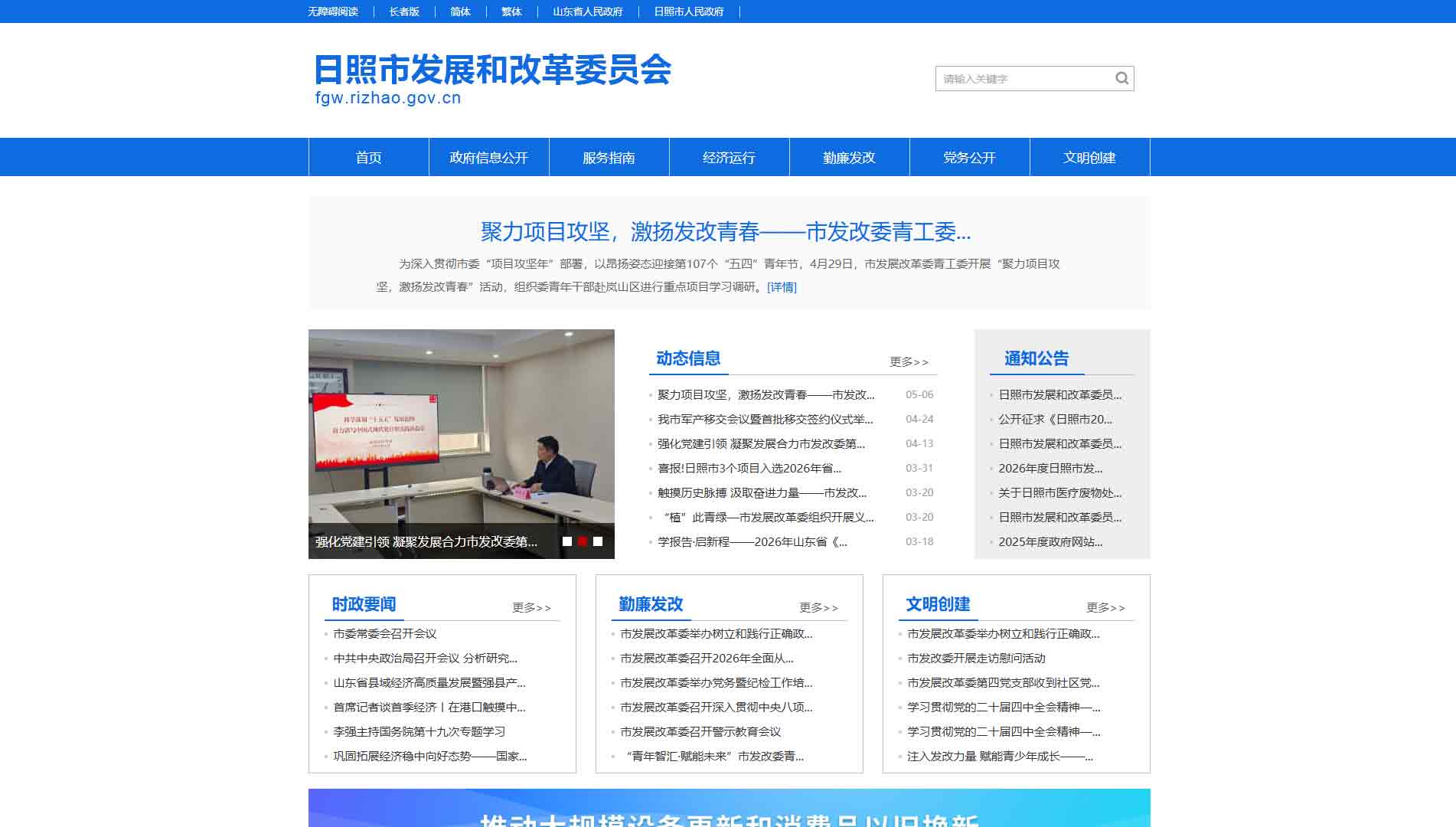Open article 巩固拓展经济稳中向好态势
Screen dimensions: 1456x827
coord(430,756)
